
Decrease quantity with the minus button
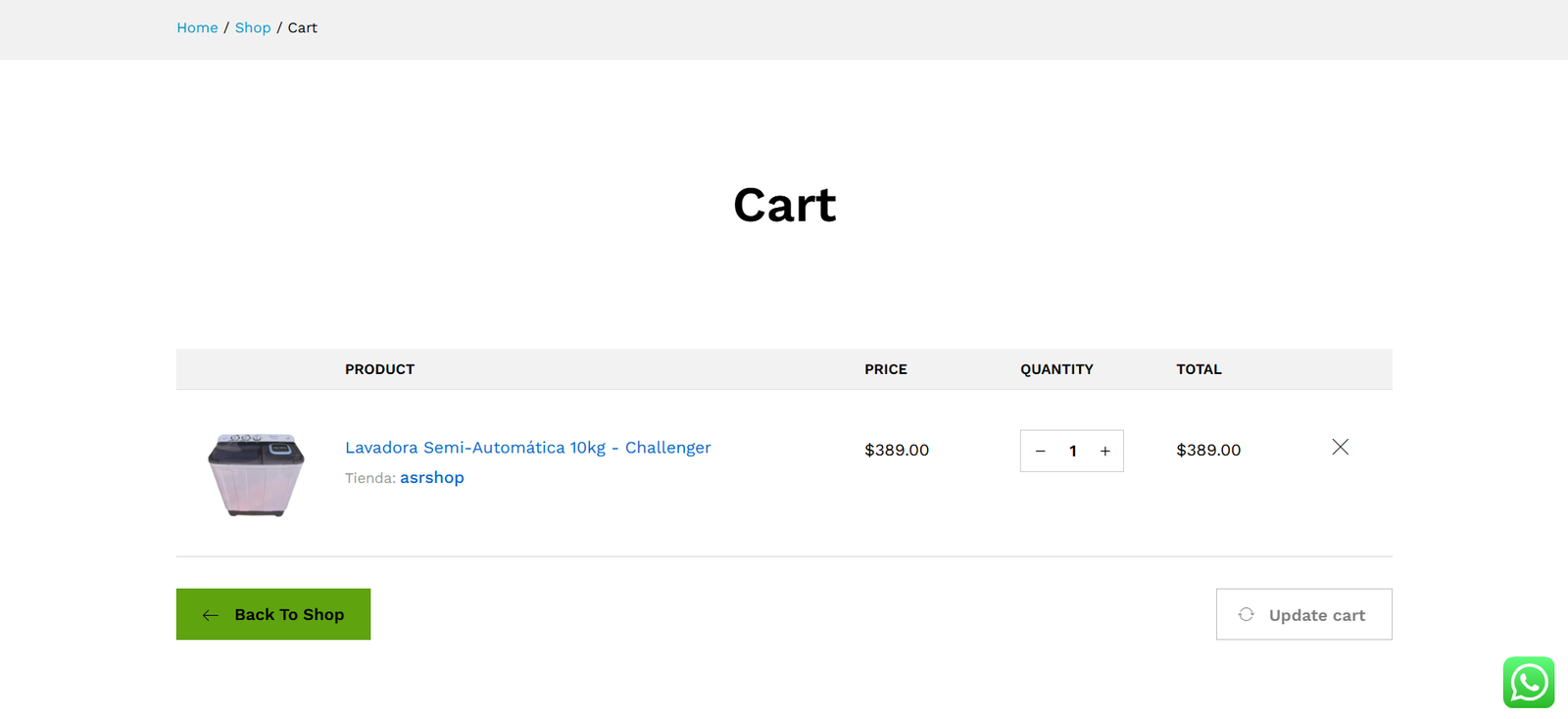[1041, 452]
